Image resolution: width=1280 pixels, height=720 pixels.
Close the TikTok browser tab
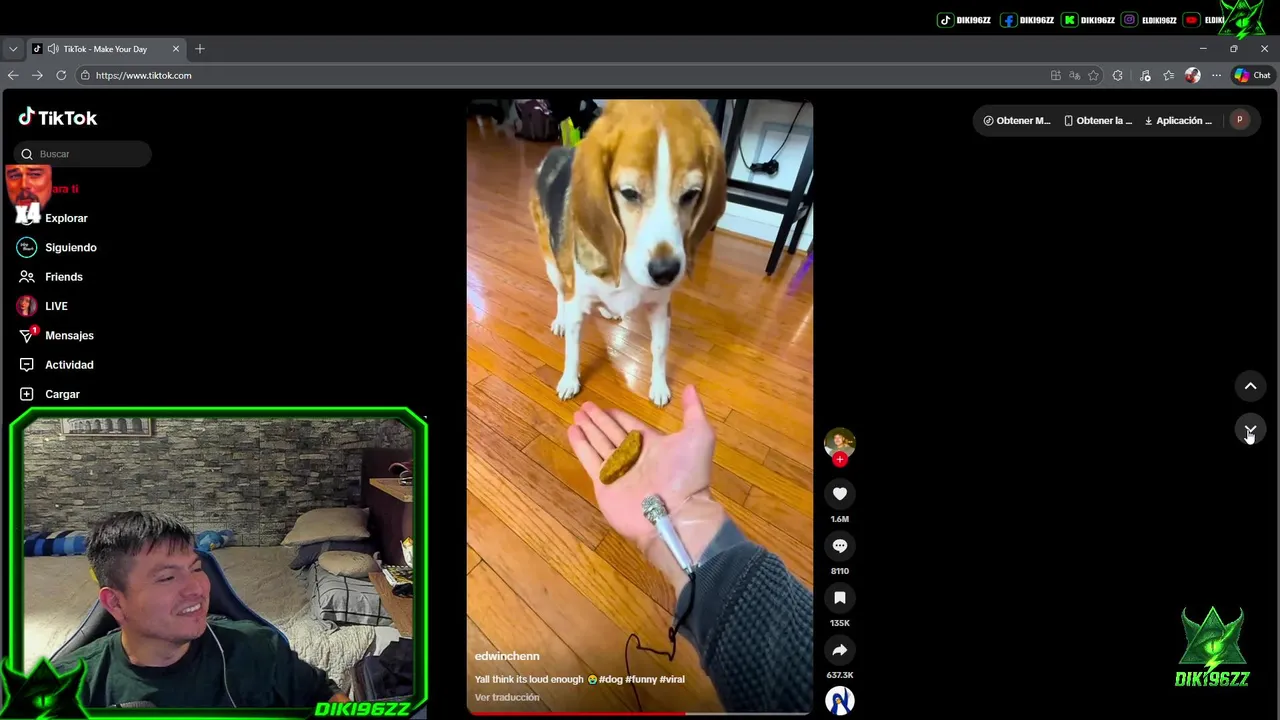(176, 49)
